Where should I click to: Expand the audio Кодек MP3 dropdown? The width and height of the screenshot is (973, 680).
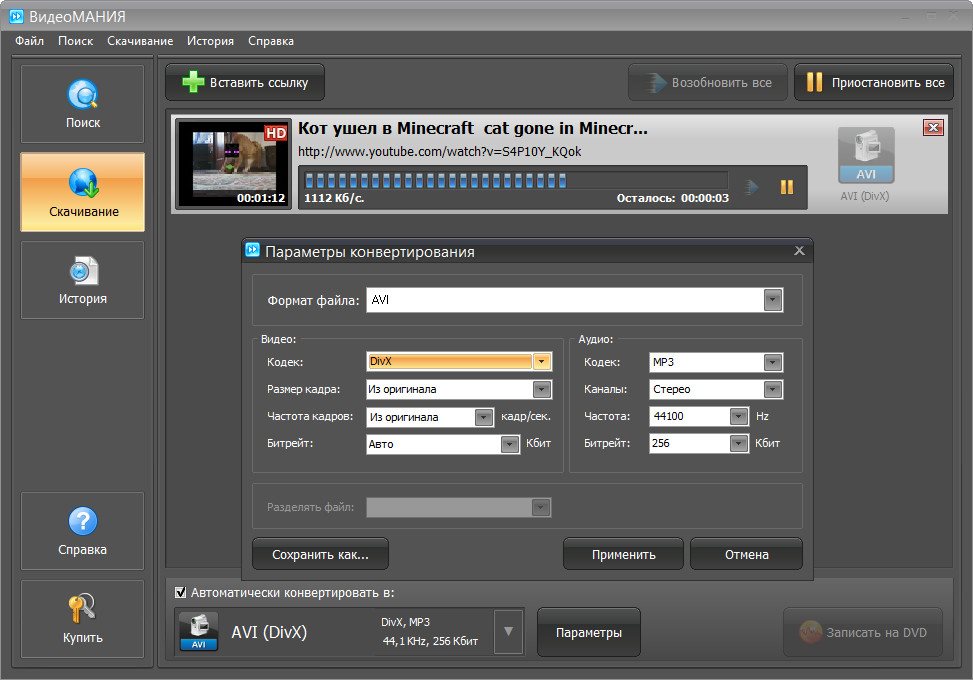pos(773,362)
